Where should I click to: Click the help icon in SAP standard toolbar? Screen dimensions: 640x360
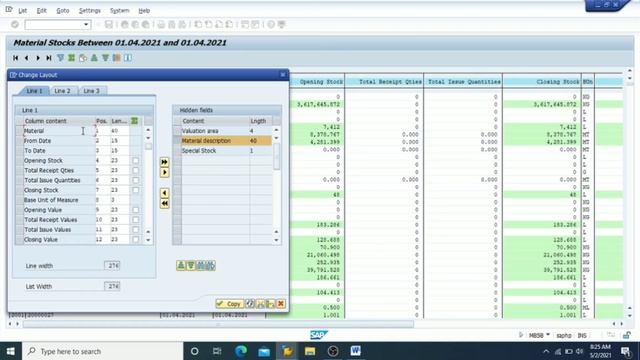click(271, 24)
